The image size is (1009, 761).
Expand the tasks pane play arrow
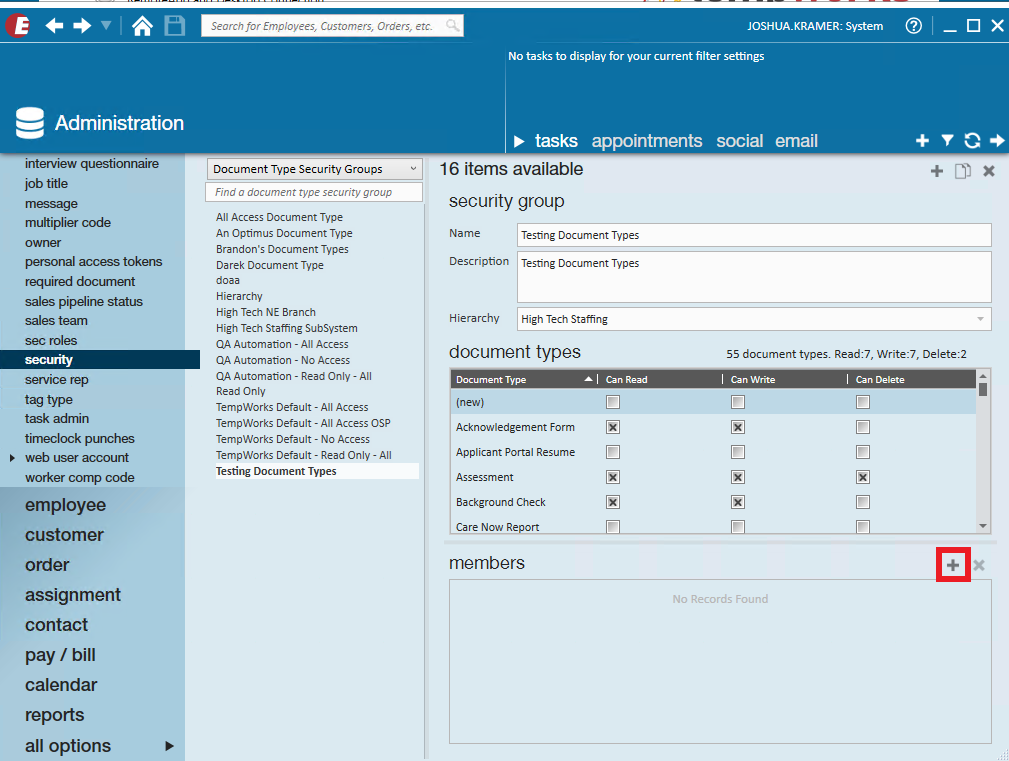(519, 141)
